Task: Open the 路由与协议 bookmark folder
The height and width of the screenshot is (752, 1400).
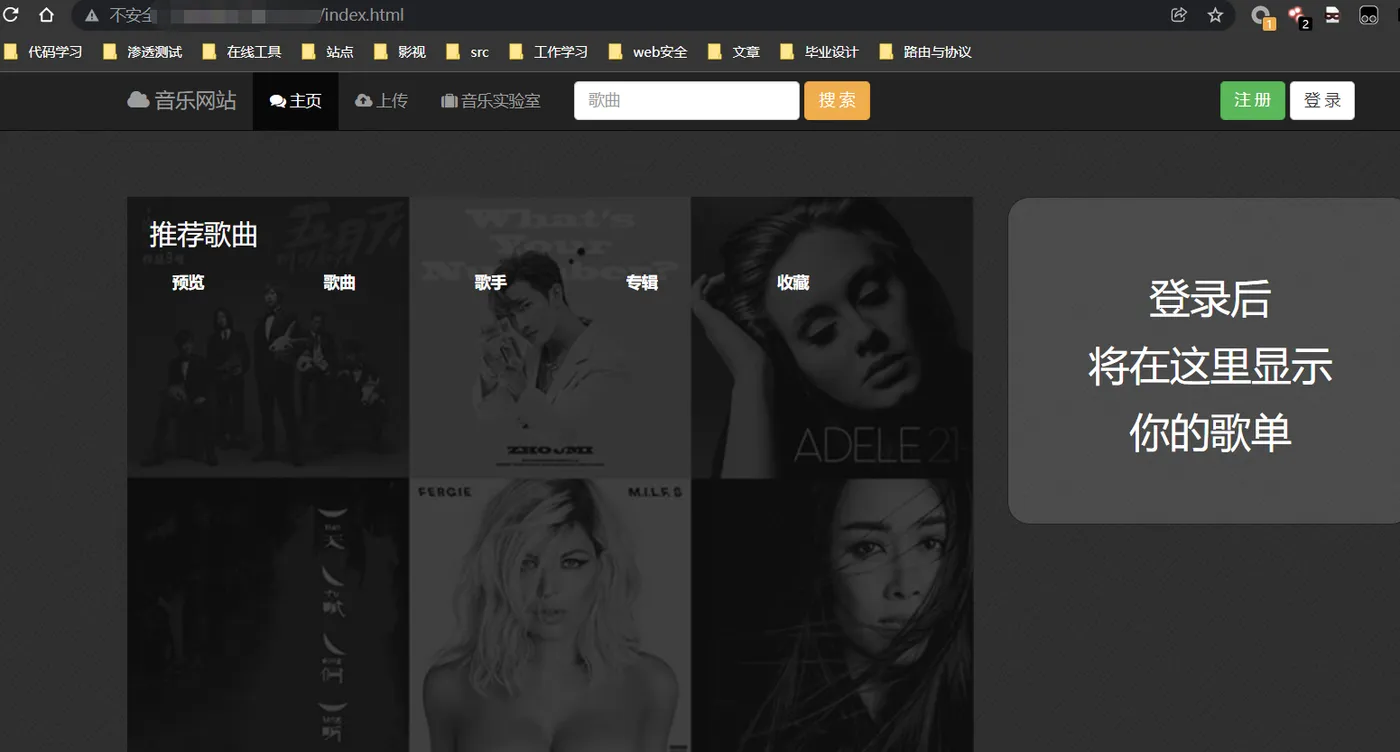Action: click(926, 52)
